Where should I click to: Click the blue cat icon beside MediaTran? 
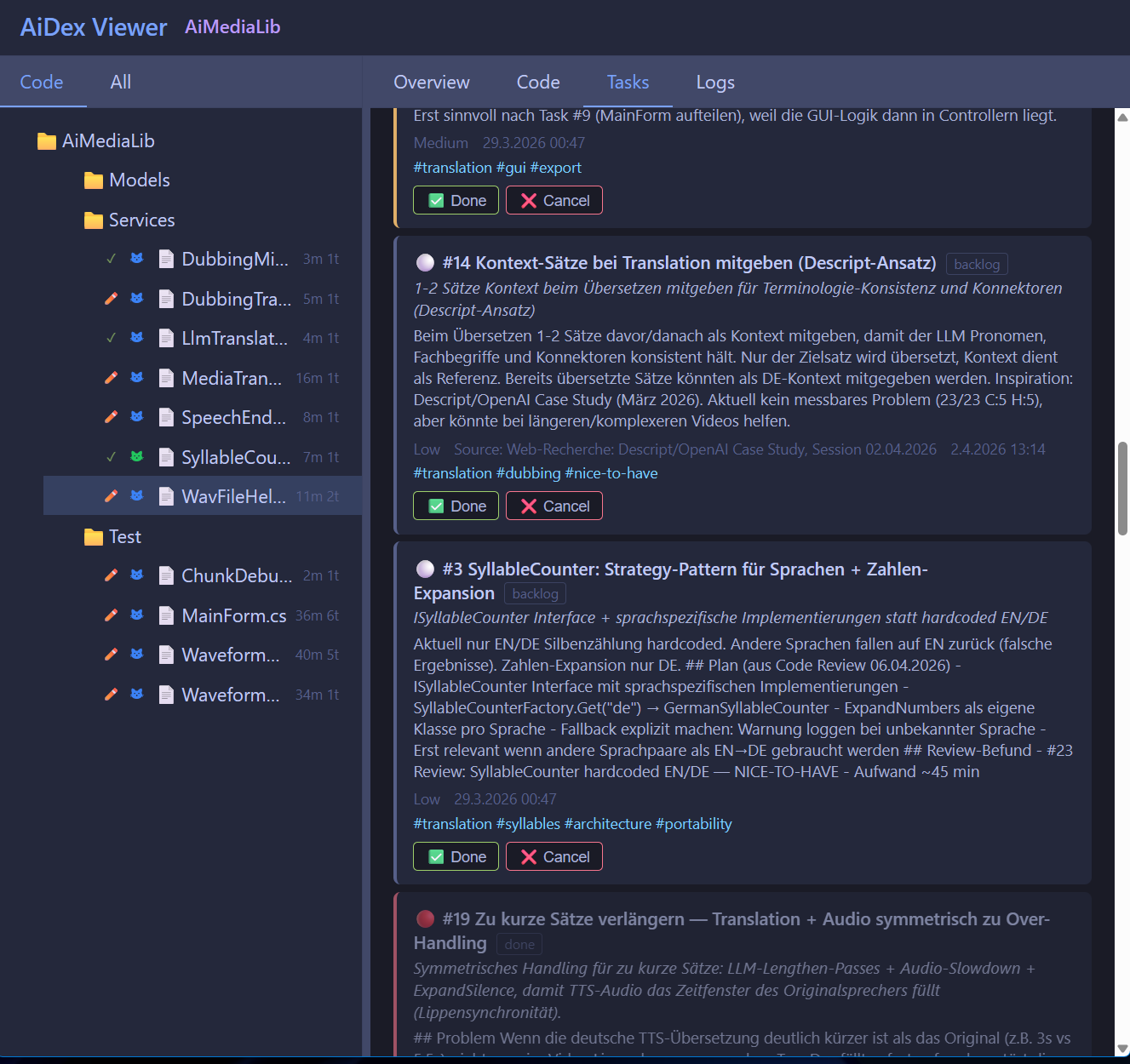[x=137, y=378]
